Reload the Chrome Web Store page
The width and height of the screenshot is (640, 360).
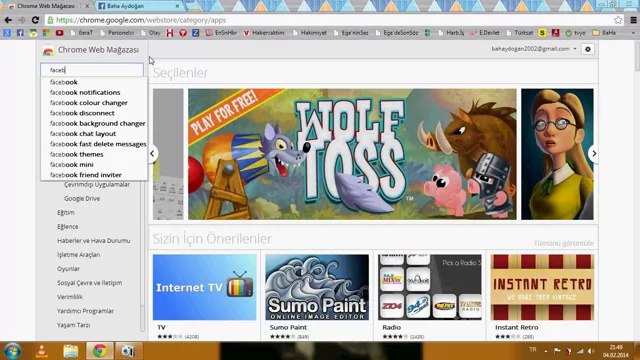[36, 20]
